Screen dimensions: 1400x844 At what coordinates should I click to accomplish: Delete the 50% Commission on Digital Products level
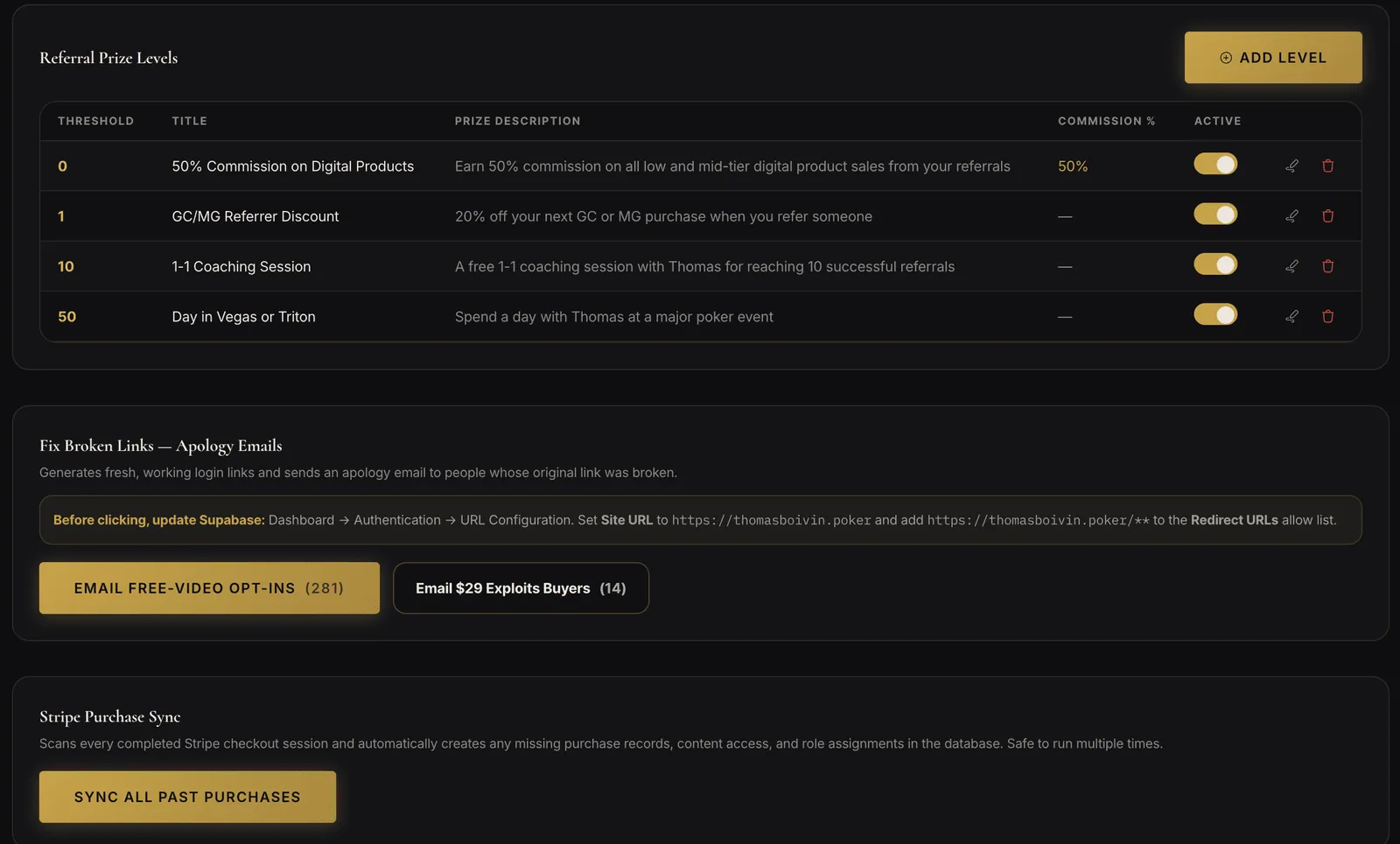point(1327,165)
